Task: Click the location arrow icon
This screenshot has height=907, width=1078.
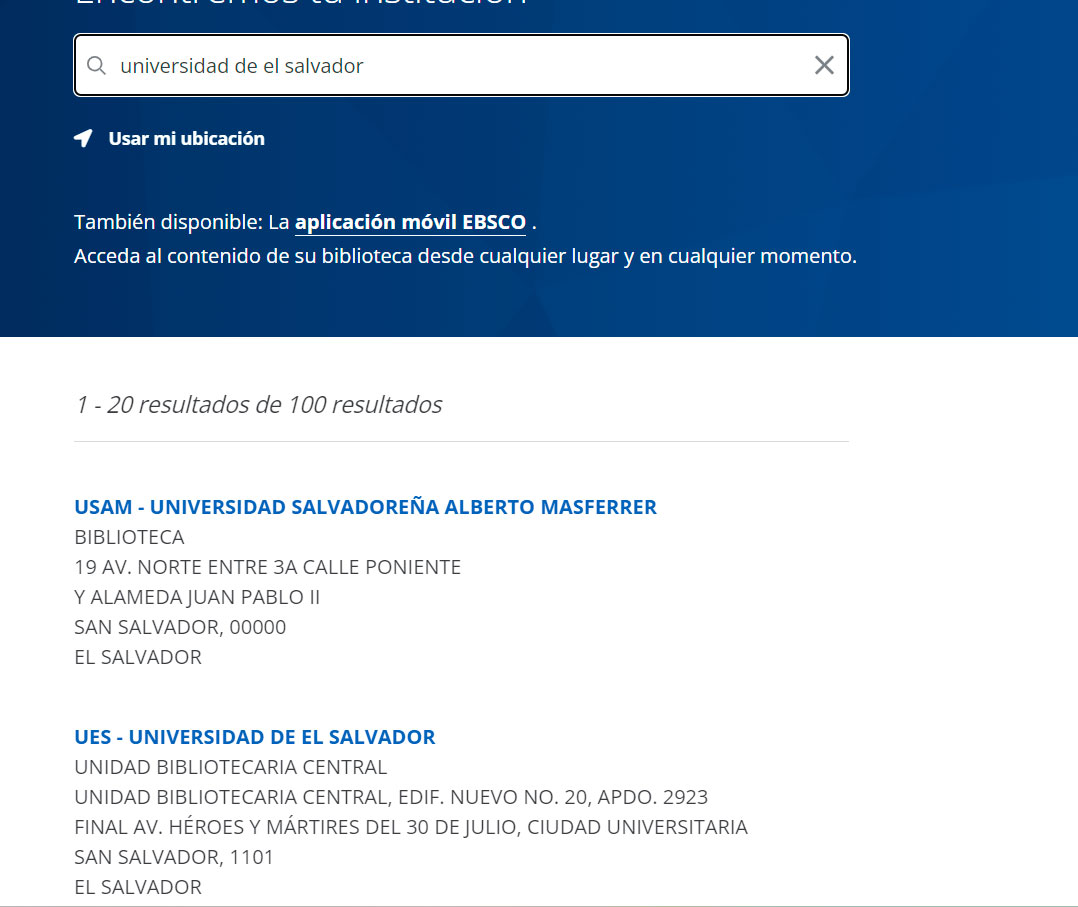Action: point(83,138)
